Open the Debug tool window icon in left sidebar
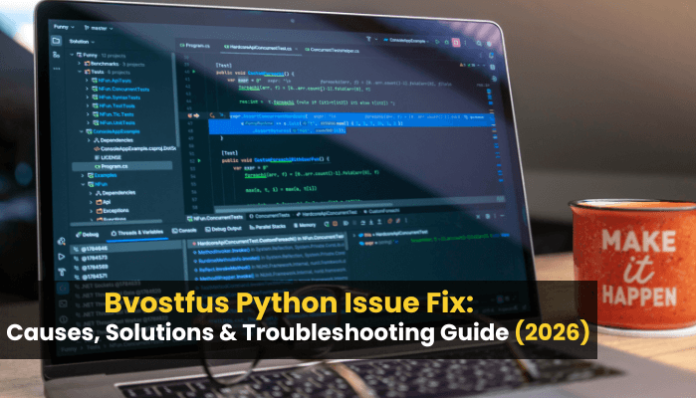Image resolution: width=696 pixels, height=398 pixels. pyautogui.click(x=62, y=241)
